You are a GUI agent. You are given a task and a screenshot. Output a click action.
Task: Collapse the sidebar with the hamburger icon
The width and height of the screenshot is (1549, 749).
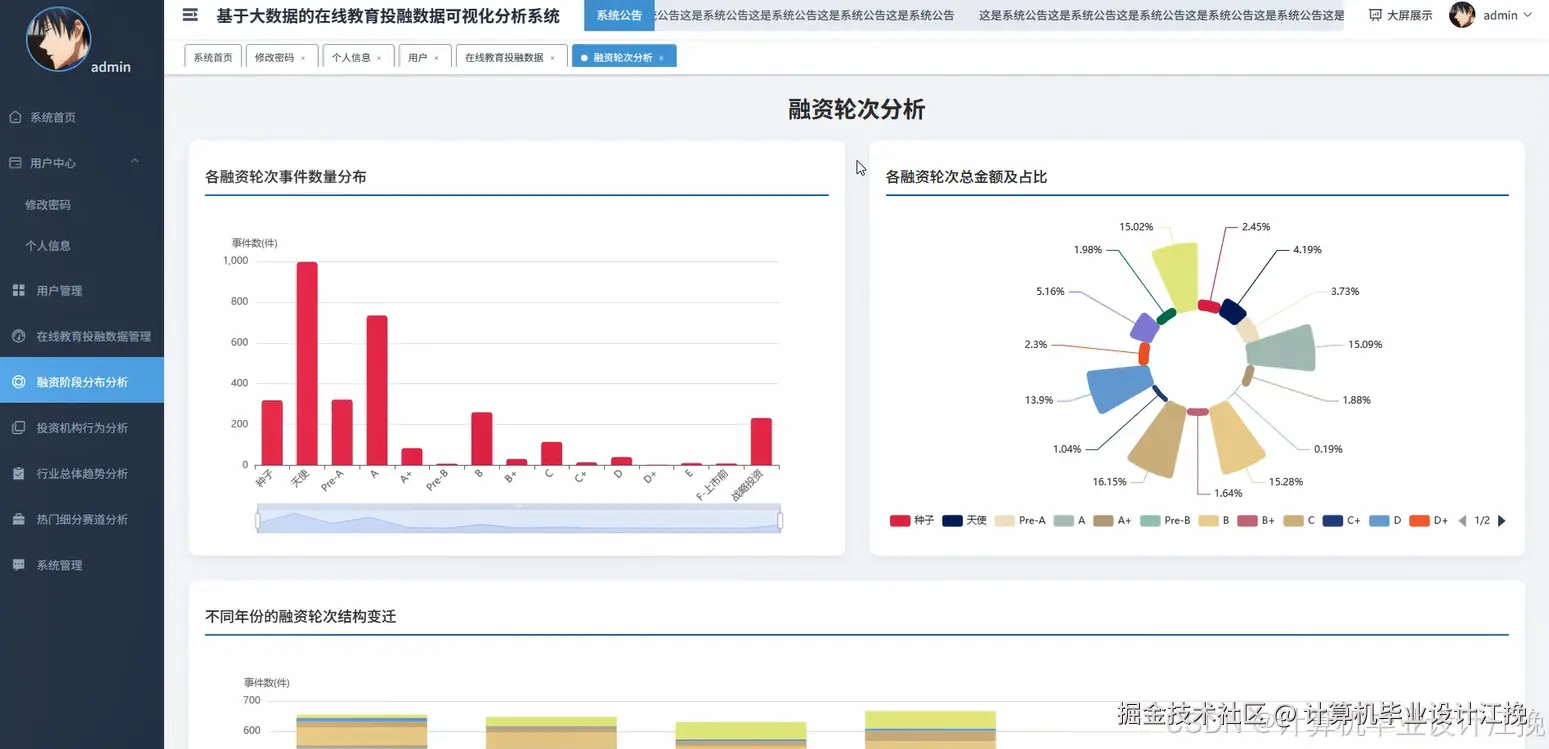[190, 15]
